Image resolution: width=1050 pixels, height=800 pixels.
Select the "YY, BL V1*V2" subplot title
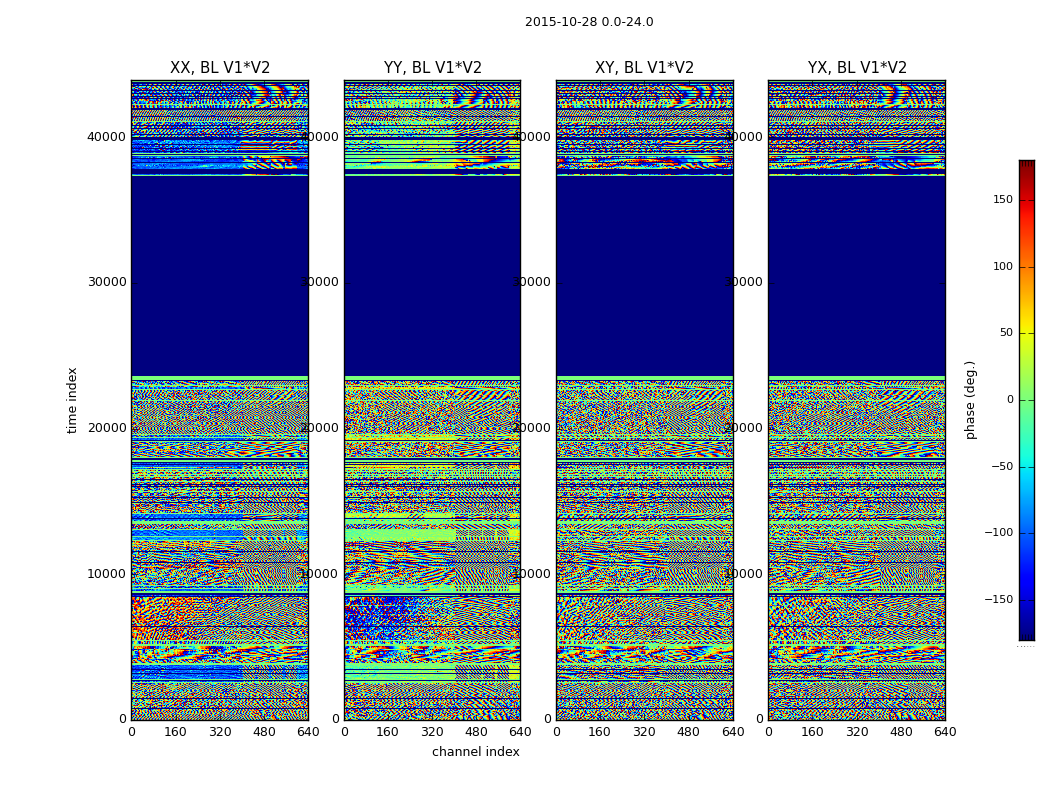[x=433, y=68]
